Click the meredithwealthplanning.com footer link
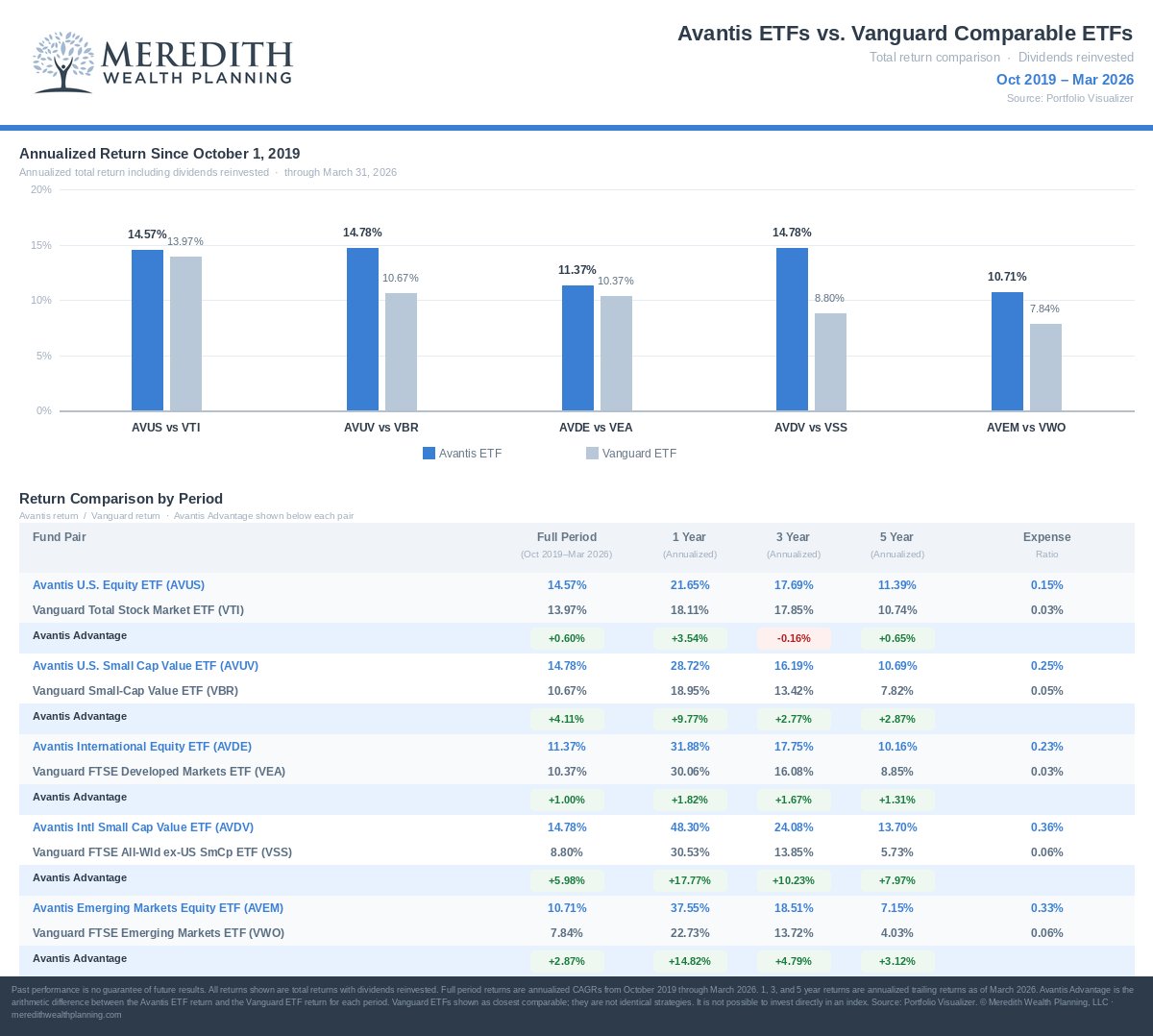This screenshot has height=1036, width=1153. (x=66, y=1015)
